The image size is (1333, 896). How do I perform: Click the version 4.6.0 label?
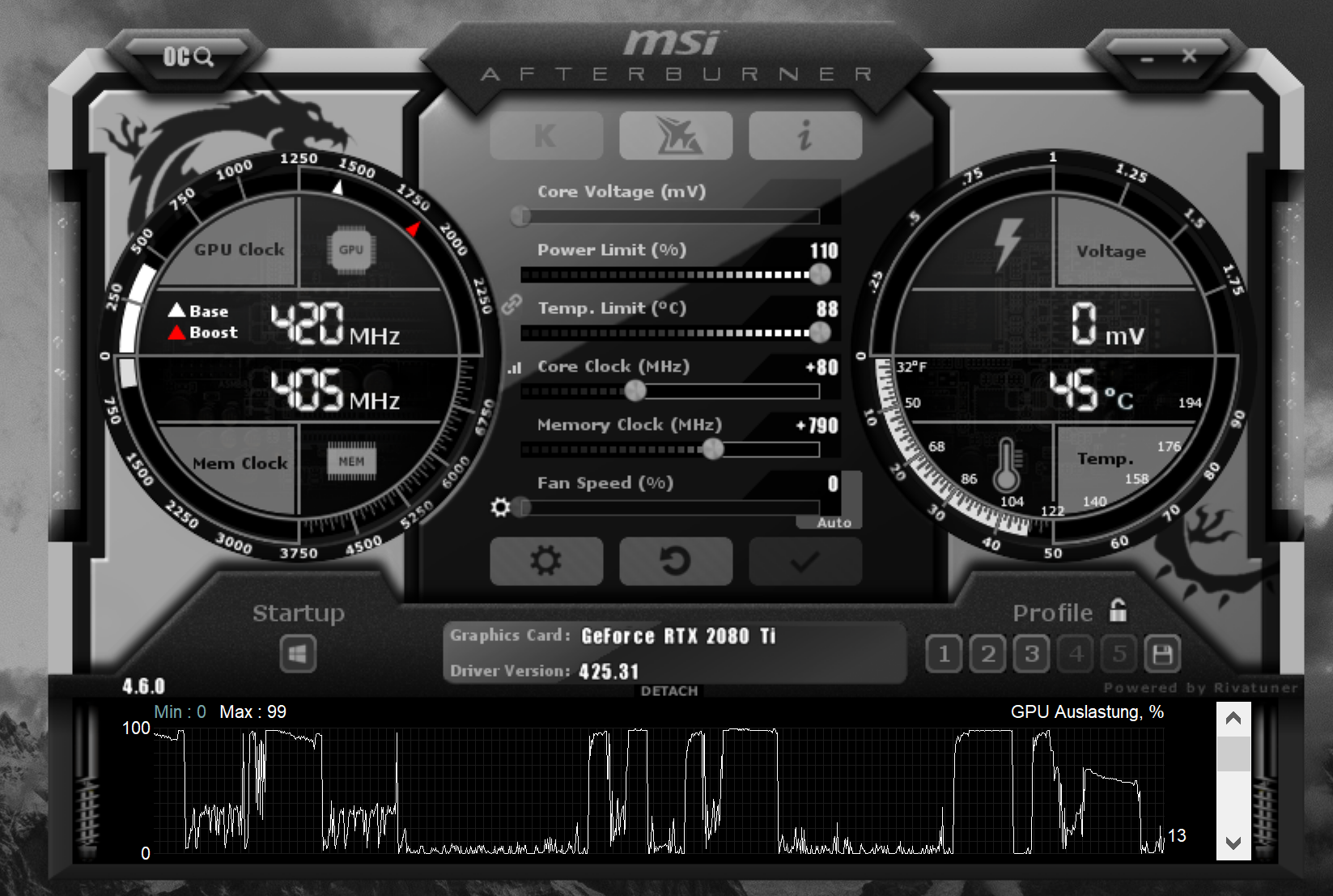[144, 687]
